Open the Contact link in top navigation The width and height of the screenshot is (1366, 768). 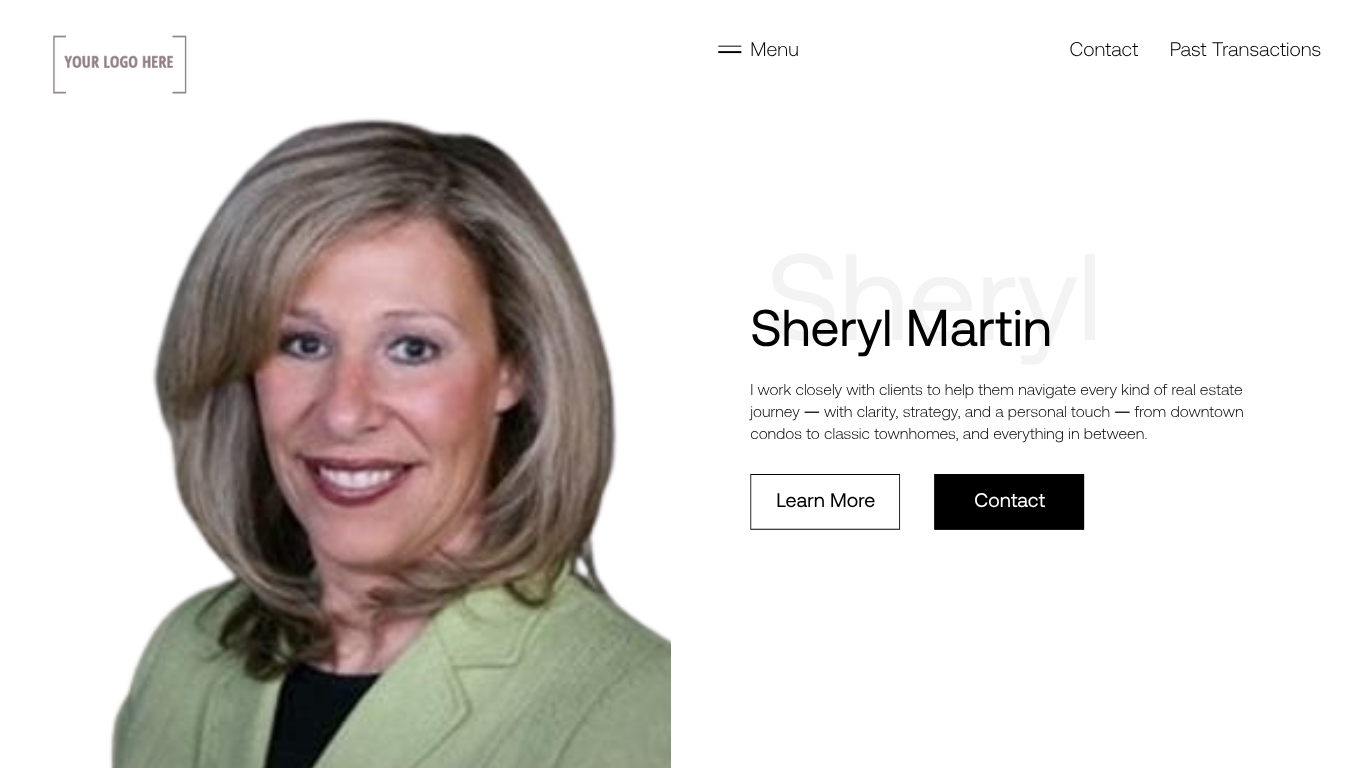click(1103, 49)
